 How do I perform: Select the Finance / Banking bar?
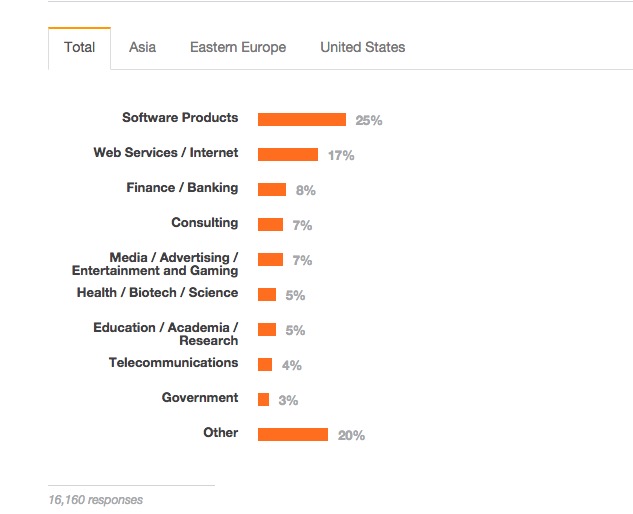click(271, 190)
